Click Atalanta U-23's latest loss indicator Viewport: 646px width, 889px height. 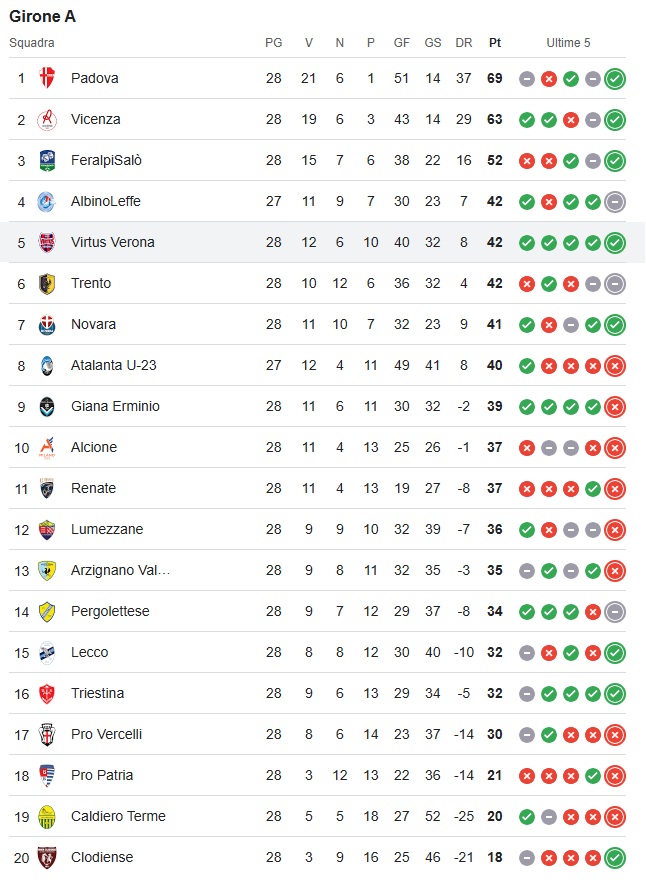tap(615, 366)
